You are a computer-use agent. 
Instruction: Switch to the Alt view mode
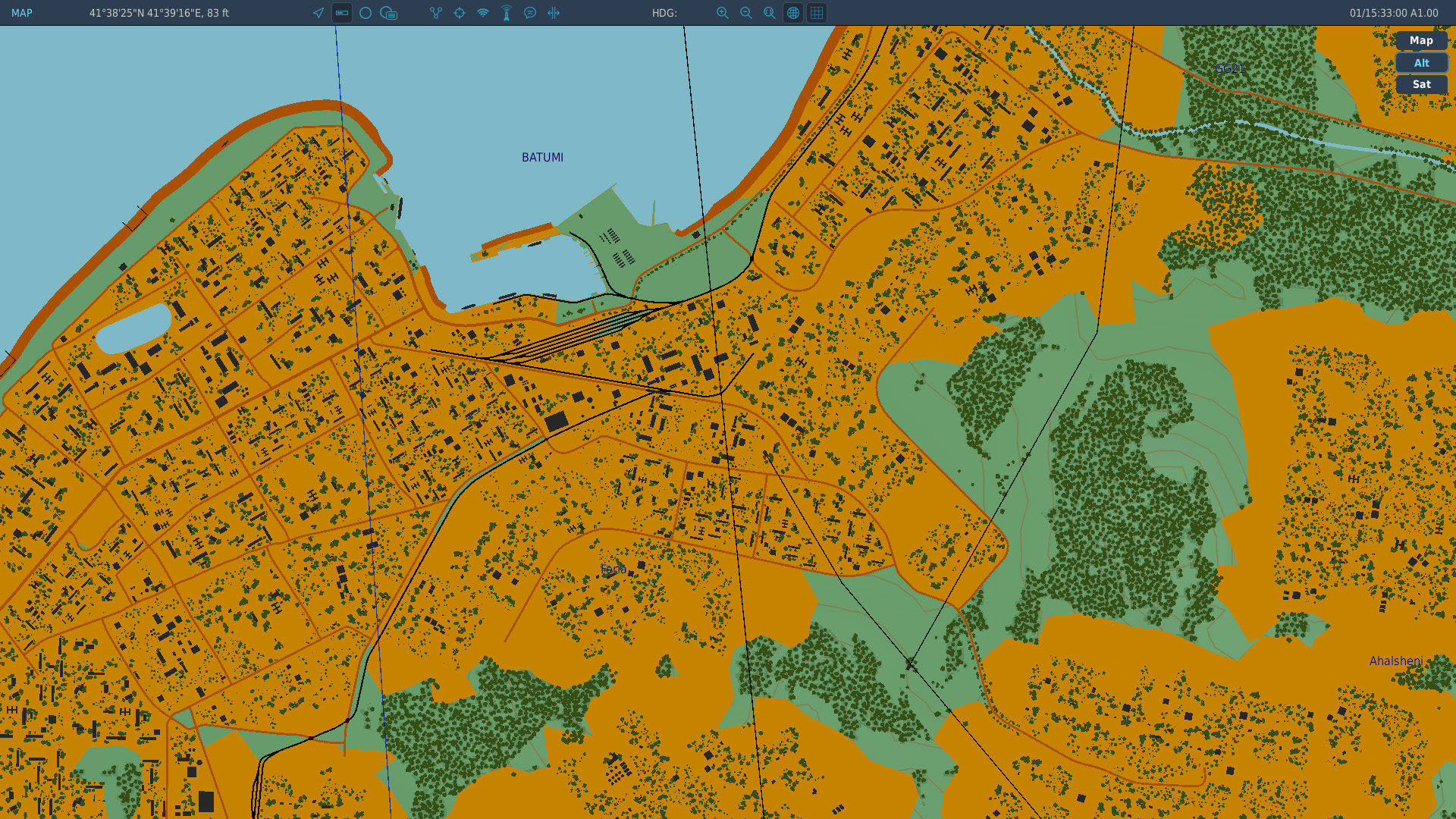tap(1421, 63)
